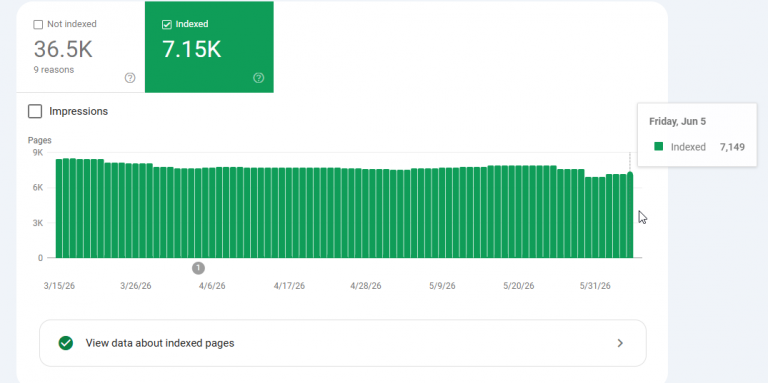Click the green Indexed legend swatch in tooltip
This screenshot has width=768, height=383.
tap(659, 146)
